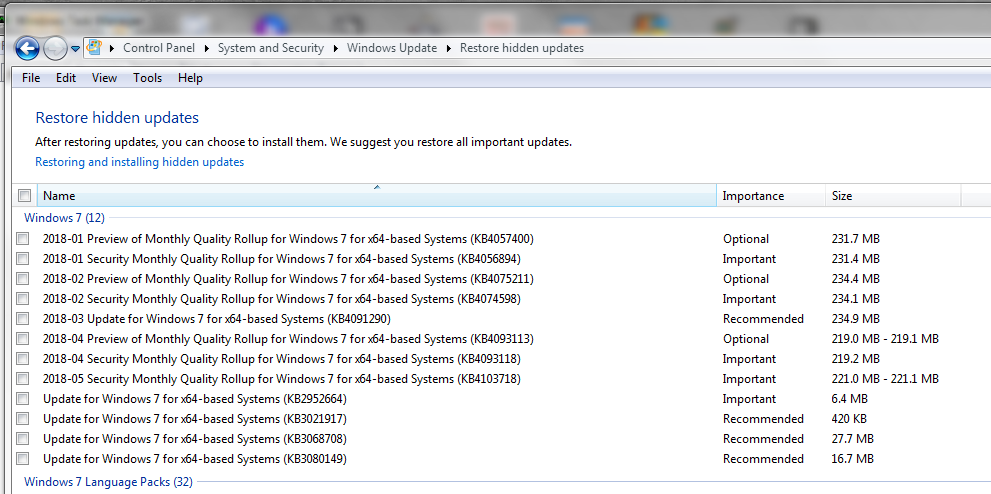991x494 pixels.
Task: Enable the checkbox for update KB3080149
Action: click(23, 459)
